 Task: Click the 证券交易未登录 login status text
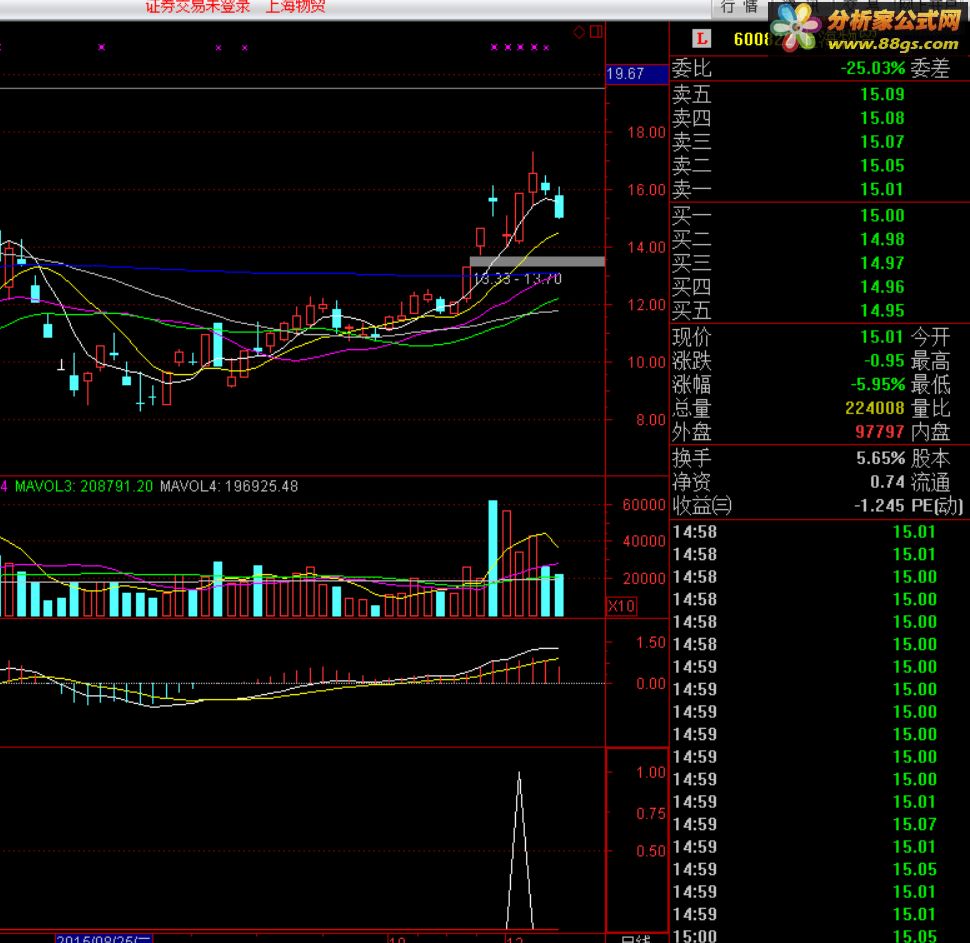197,6
